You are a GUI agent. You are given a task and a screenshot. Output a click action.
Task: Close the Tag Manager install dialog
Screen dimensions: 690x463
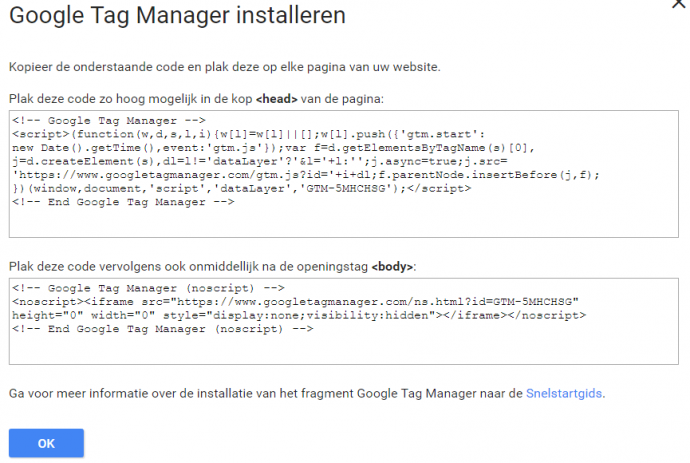(x=680, y=5)
